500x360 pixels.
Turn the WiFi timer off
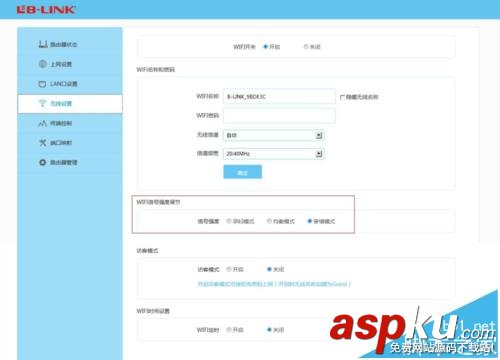tap(269, 330)
